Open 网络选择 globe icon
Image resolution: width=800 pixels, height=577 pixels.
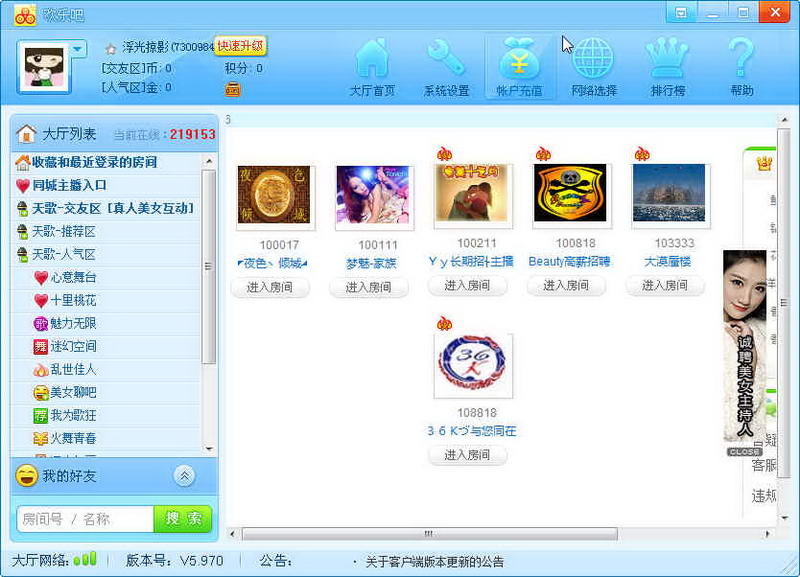pos(593,60)
